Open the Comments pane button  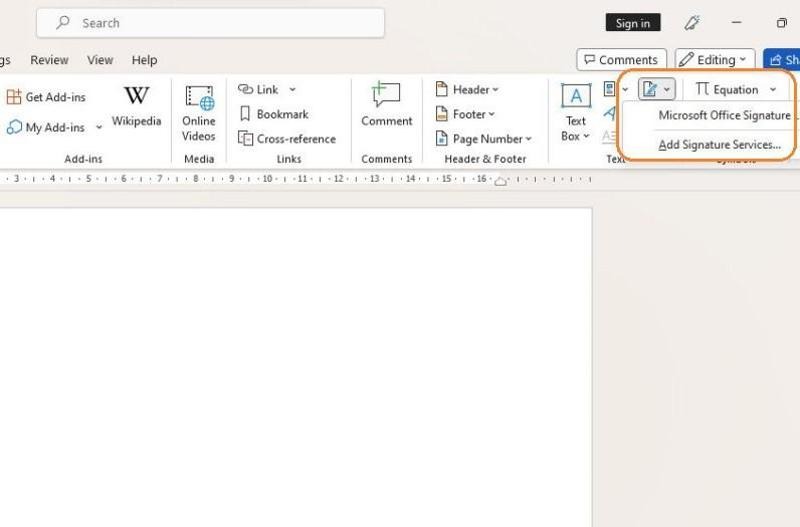[x=621, y=60]
